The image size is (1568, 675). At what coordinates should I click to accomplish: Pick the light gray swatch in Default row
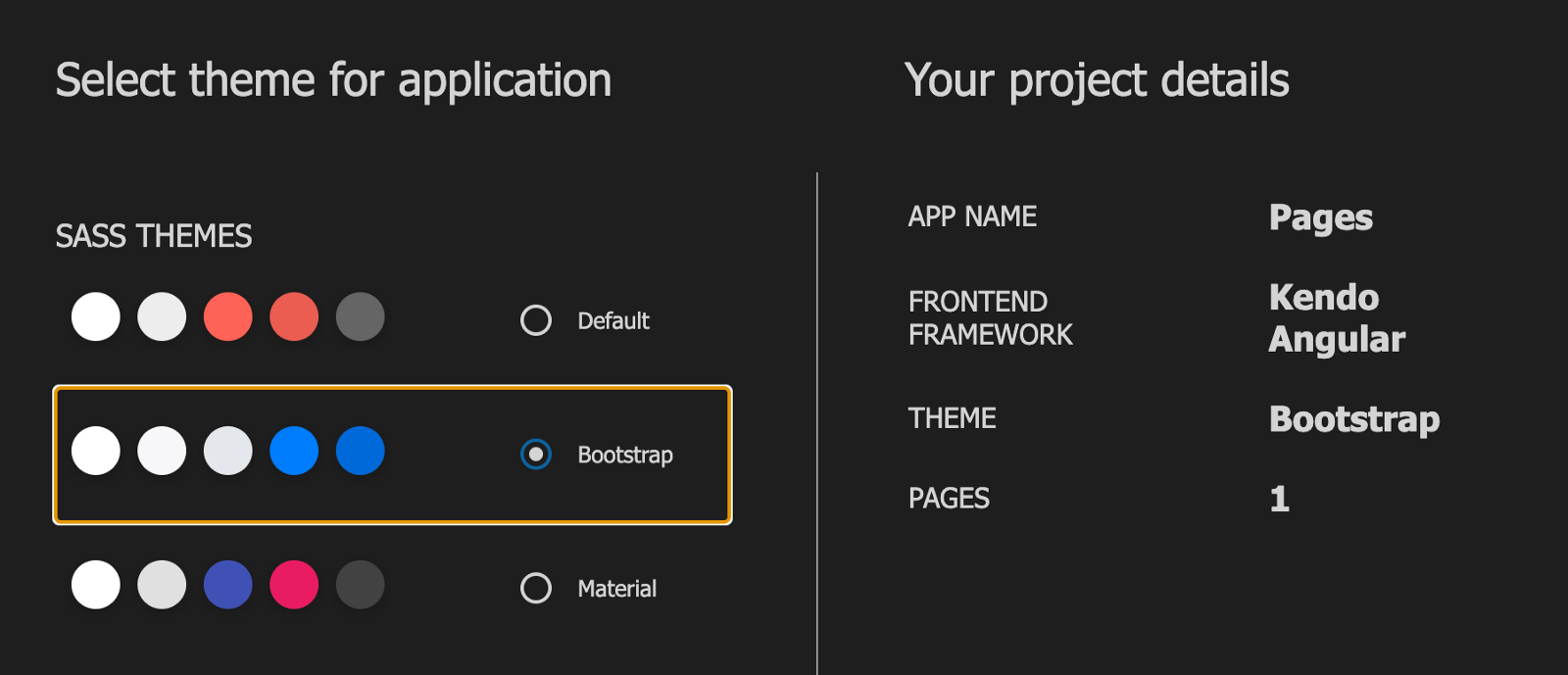tap(162, 316)
